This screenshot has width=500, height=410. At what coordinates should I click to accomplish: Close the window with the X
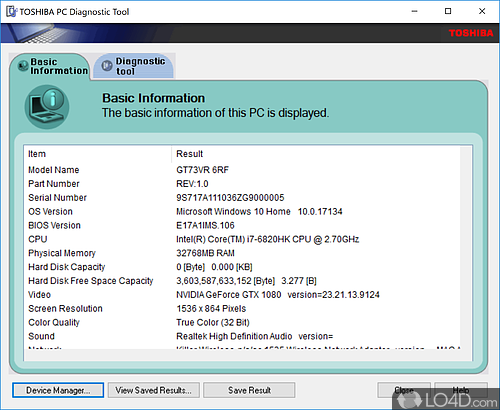tap(482, 11)
